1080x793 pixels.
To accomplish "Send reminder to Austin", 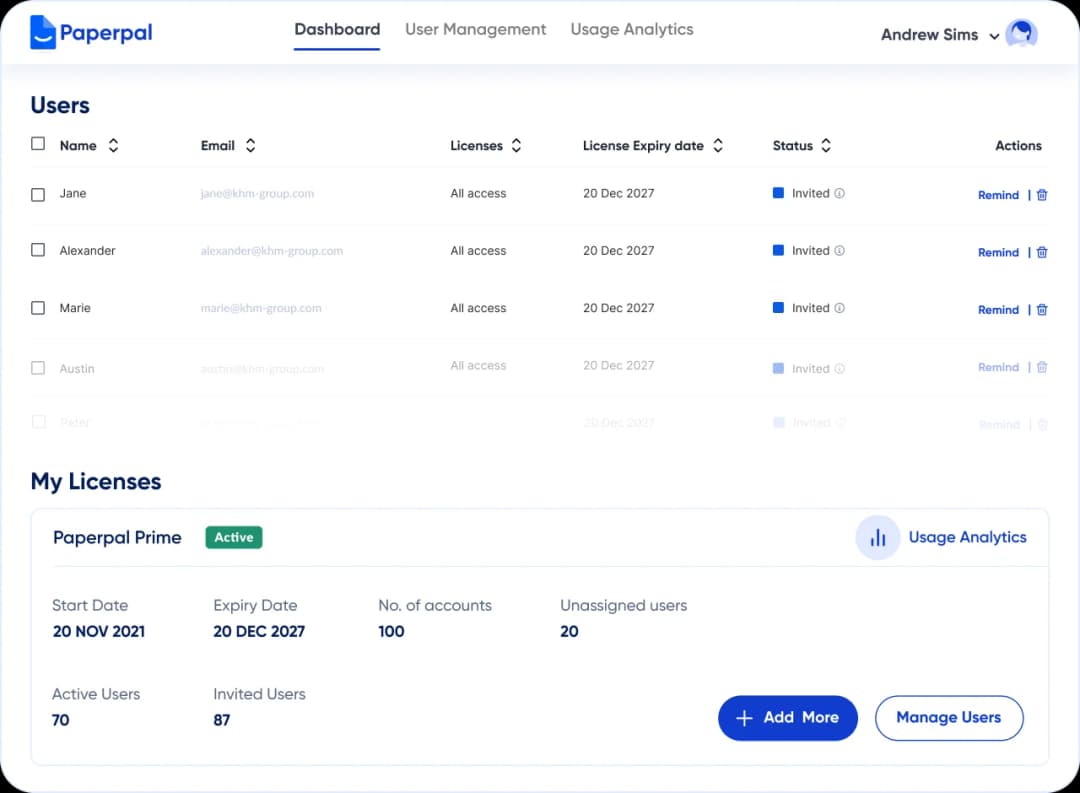I will coord(998,367).
